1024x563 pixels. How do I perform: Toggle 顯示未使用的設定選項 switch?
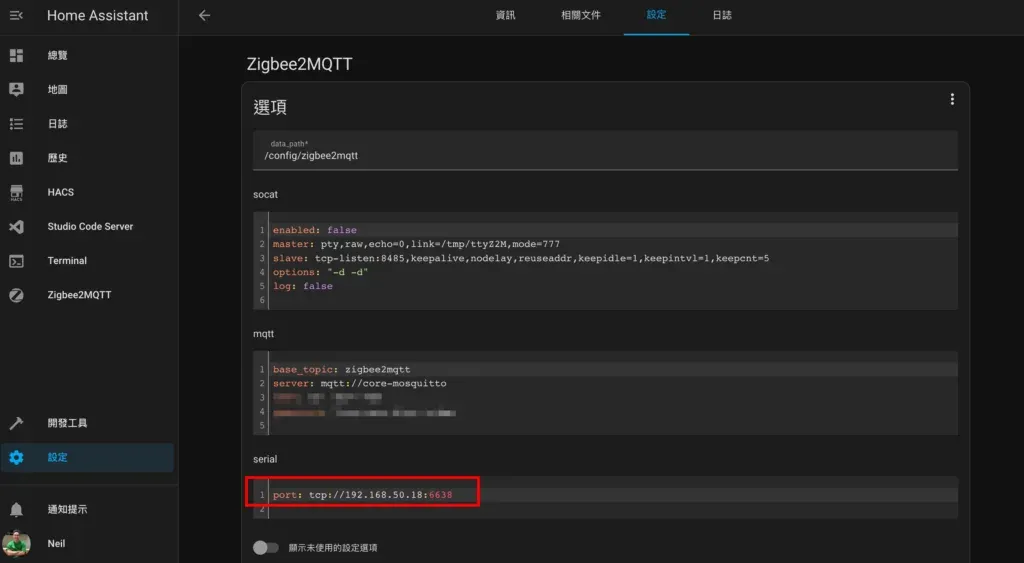(x=265, y=547)
